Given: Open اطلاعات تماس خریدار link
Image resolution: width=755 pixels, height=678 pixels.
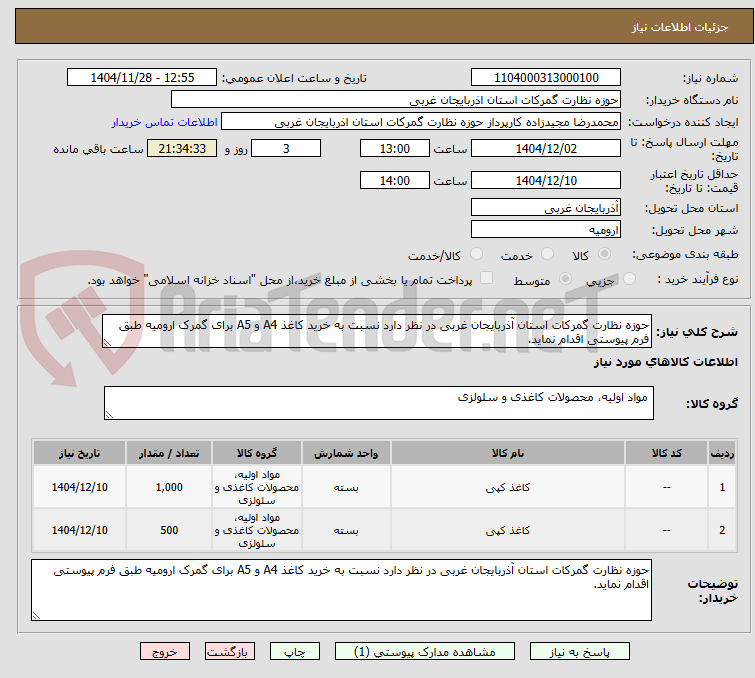Looking at the screenshot, I should pos(165,122).
